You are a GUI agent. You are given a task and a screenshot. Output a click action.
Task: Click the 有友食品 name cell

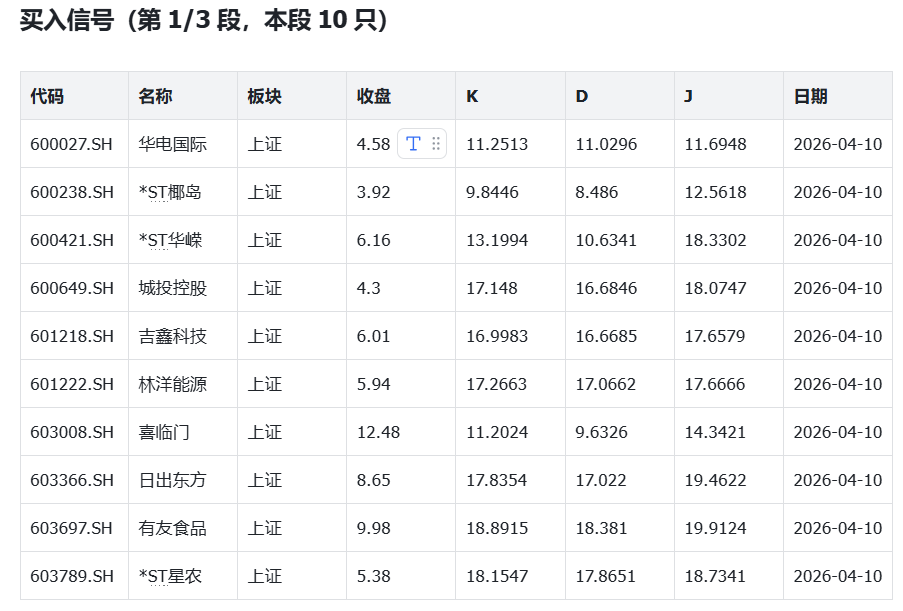point(173,528)
